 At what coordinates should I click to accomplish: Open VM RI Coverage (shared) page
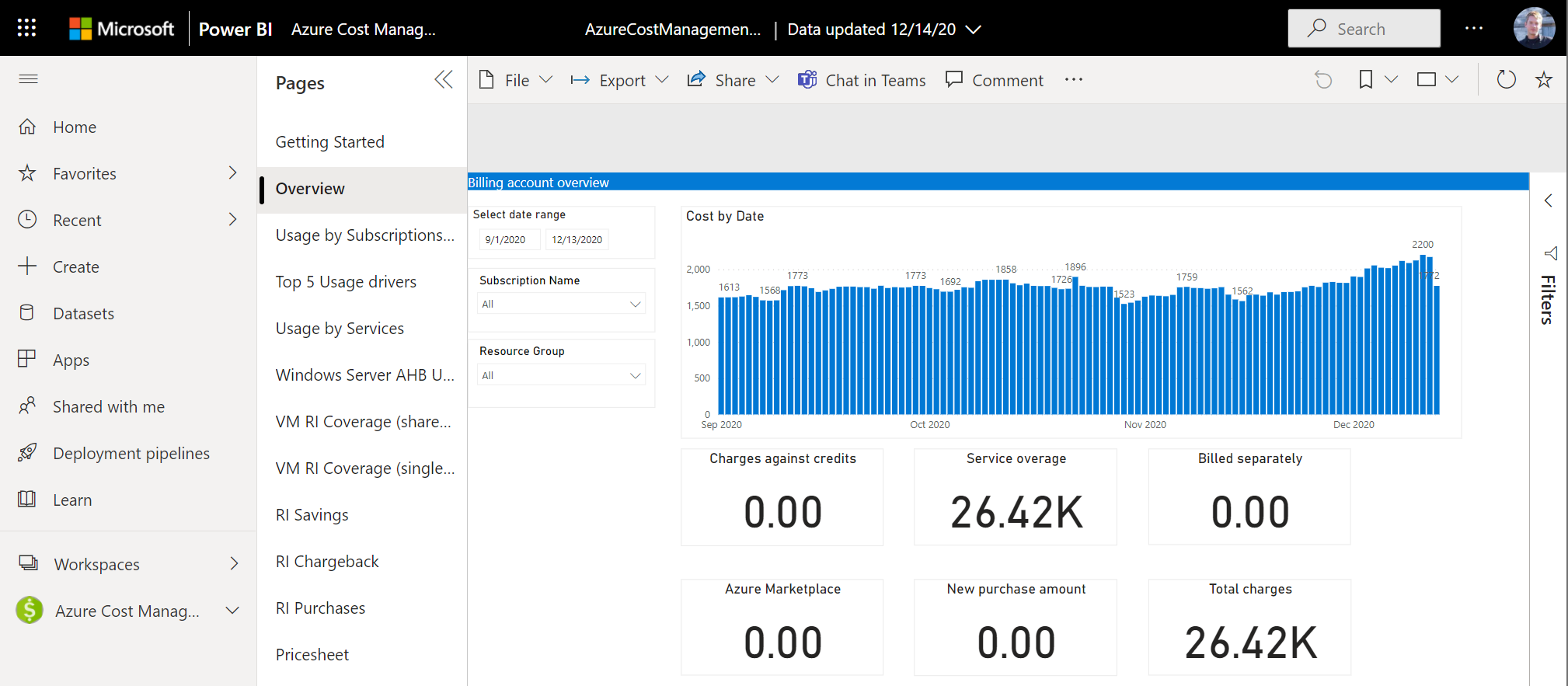click(x=362, y=422)
